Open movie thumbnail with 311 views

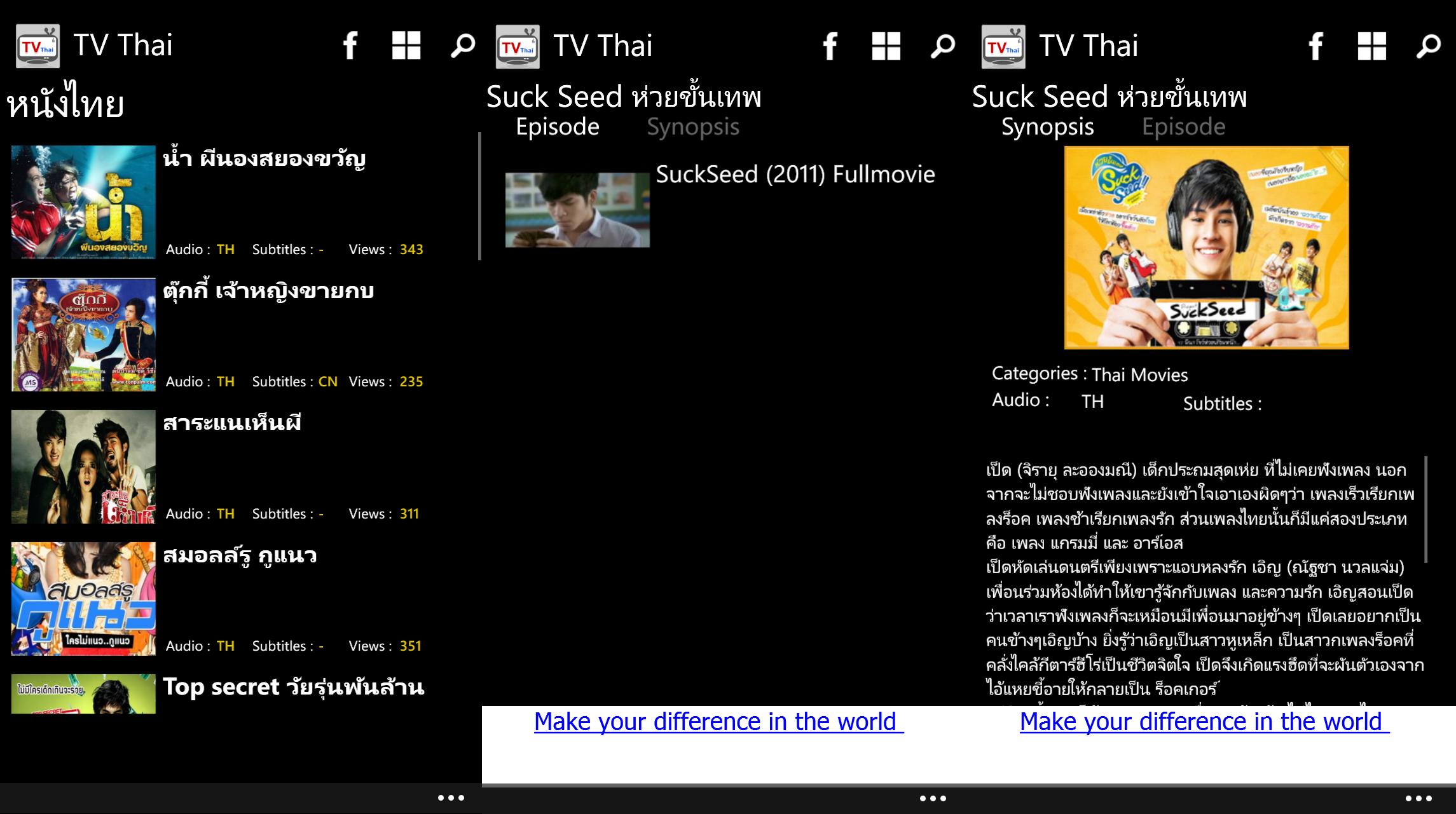pos(83,466)
